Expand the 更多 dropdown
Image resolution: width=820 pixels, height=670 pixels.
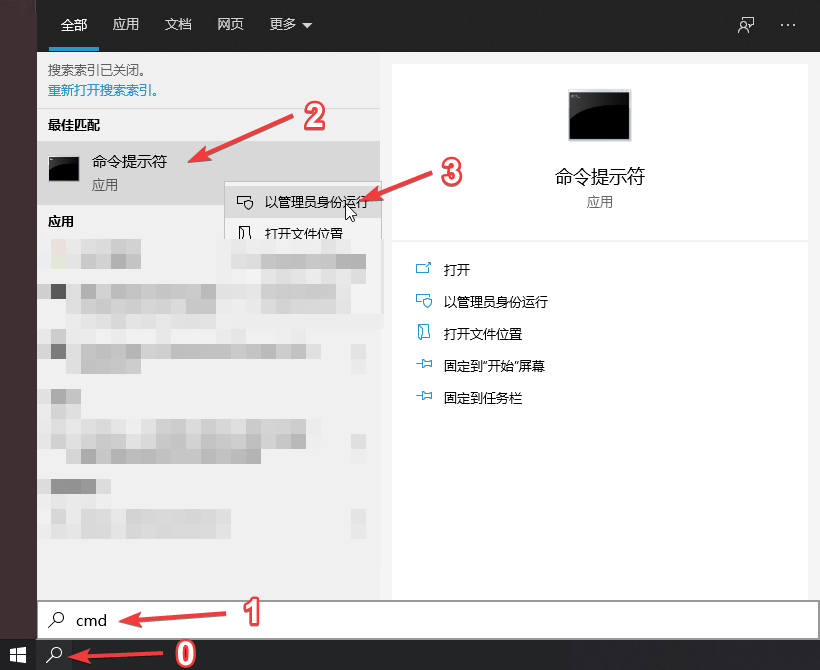pyautogui.click(x=290, y=24)
